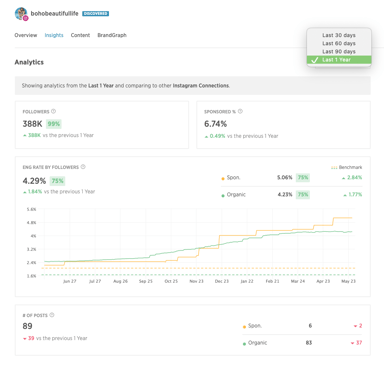The width and height of the screenshot is (384, 366).
Task: Open help icon next to SPONSORED %
Action: click(240, 111)
